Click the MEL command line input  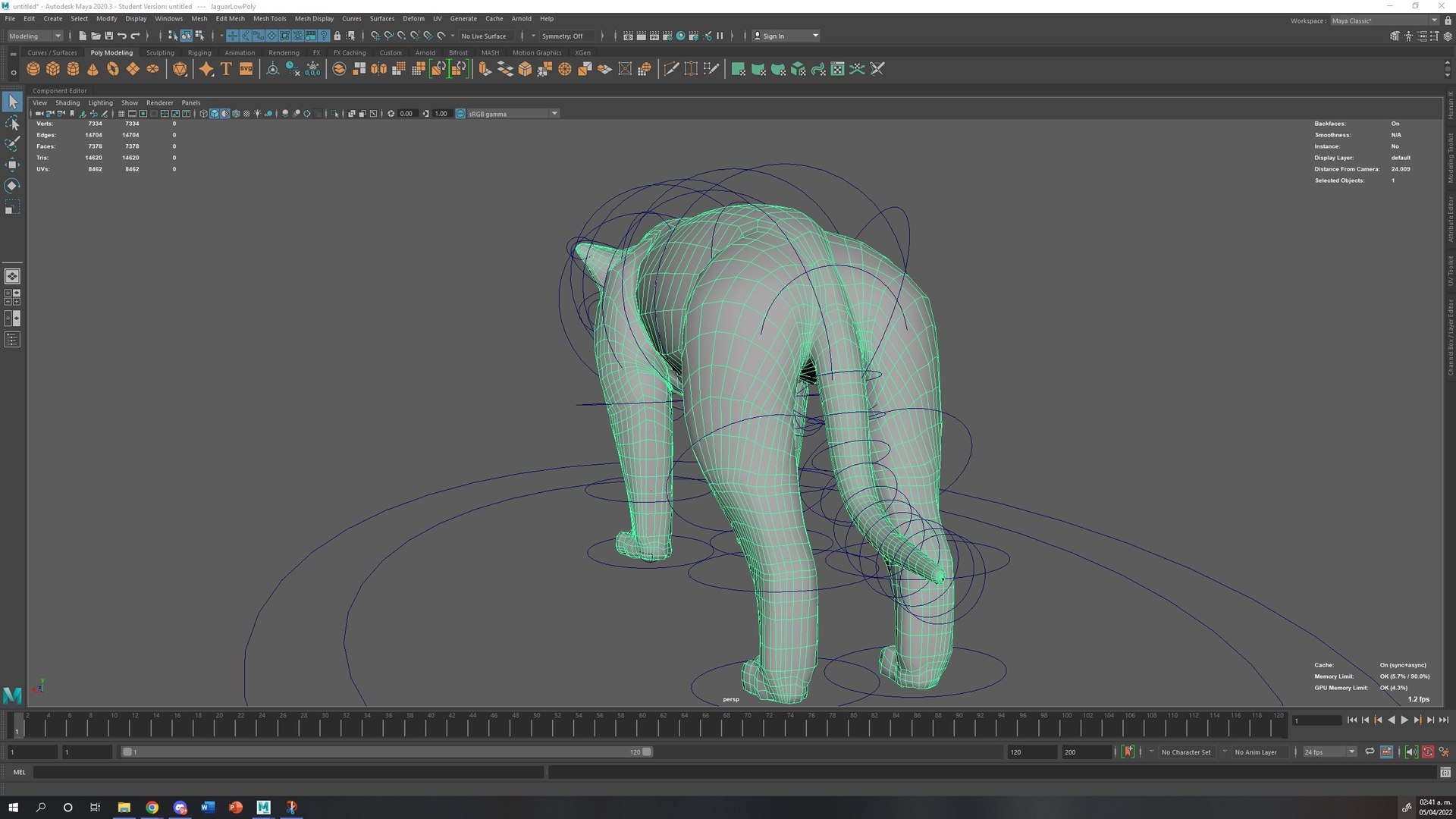tap(288, 772)
